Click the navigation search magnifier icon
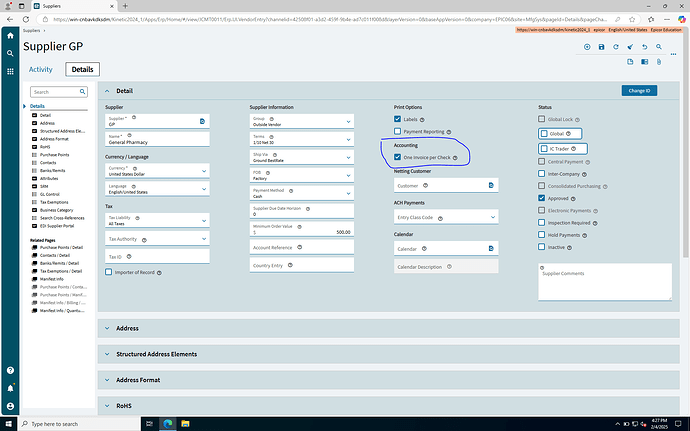690x431 pixels. coord(82,92)
